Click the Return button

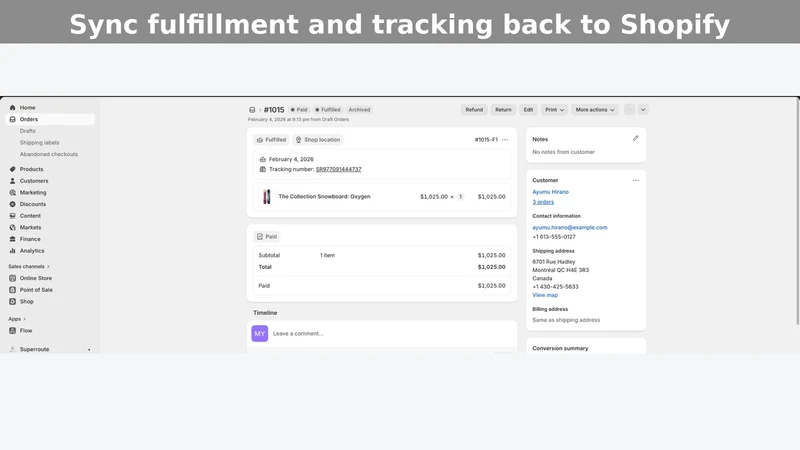(503, 110)
